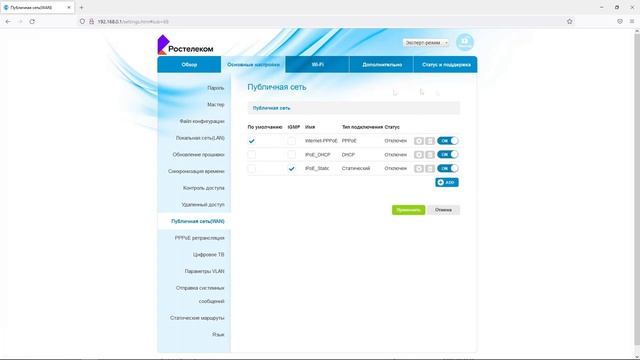Open the Эксперт режим mode dropdown
Viewport: 640px width, 360px height.
pyautogui.click(x=426, y=42)
